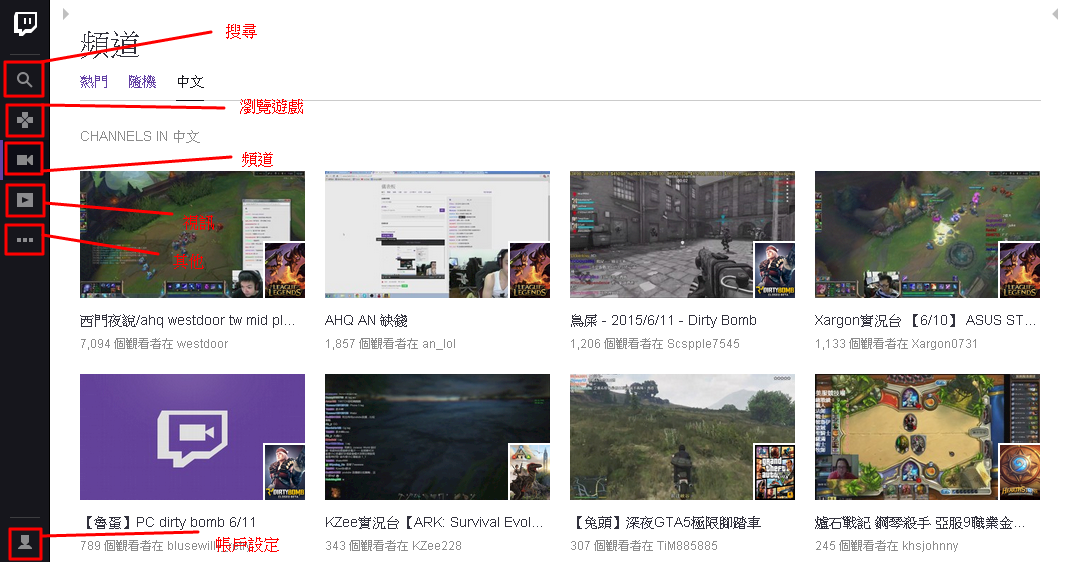This screenshot has width=1070, height=562.
Task: Open westdoor stream thumbnail
Action: [192, 235]
